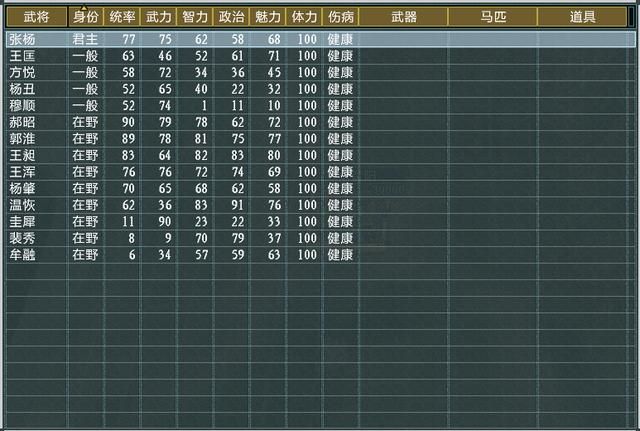
Task: Click 温恢's 政治 value 91
Action: (x=238, y=205)
